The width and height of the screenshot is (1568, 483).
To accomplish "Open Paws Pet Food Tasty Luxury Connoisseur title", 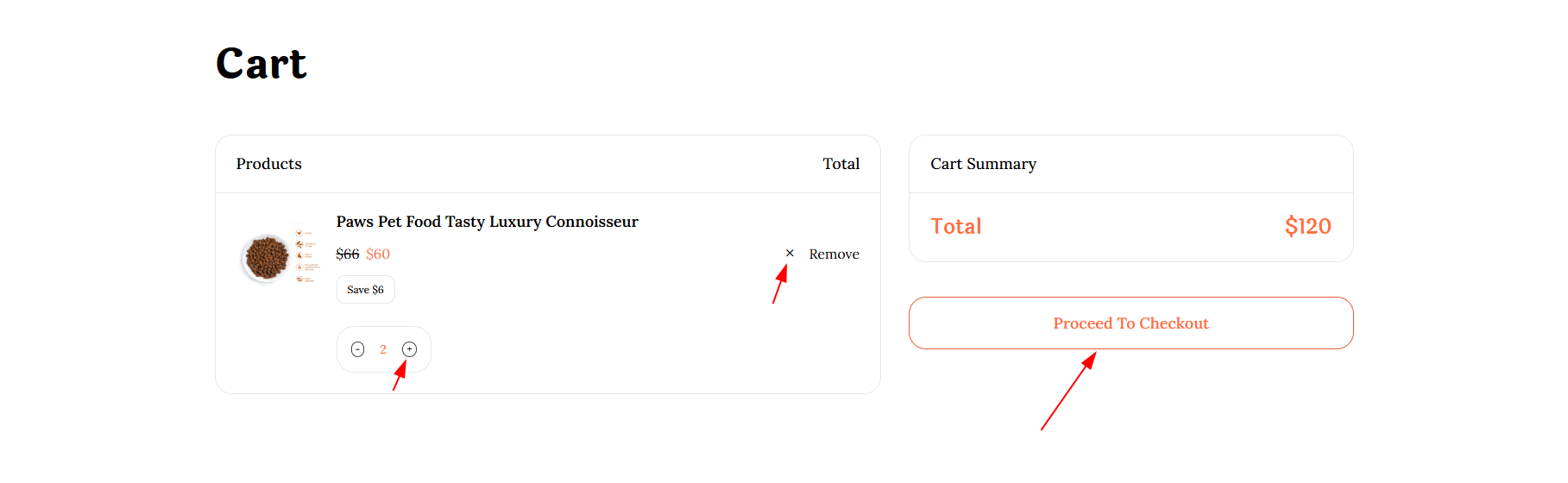I will [x=487, y=222].
